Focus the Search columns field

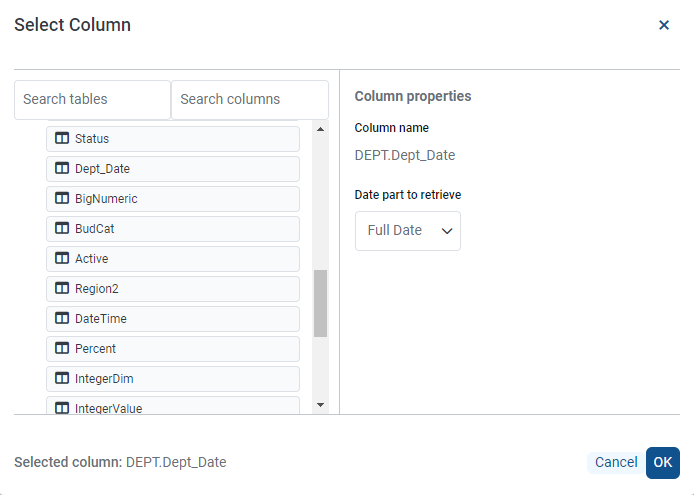[250, 100]
